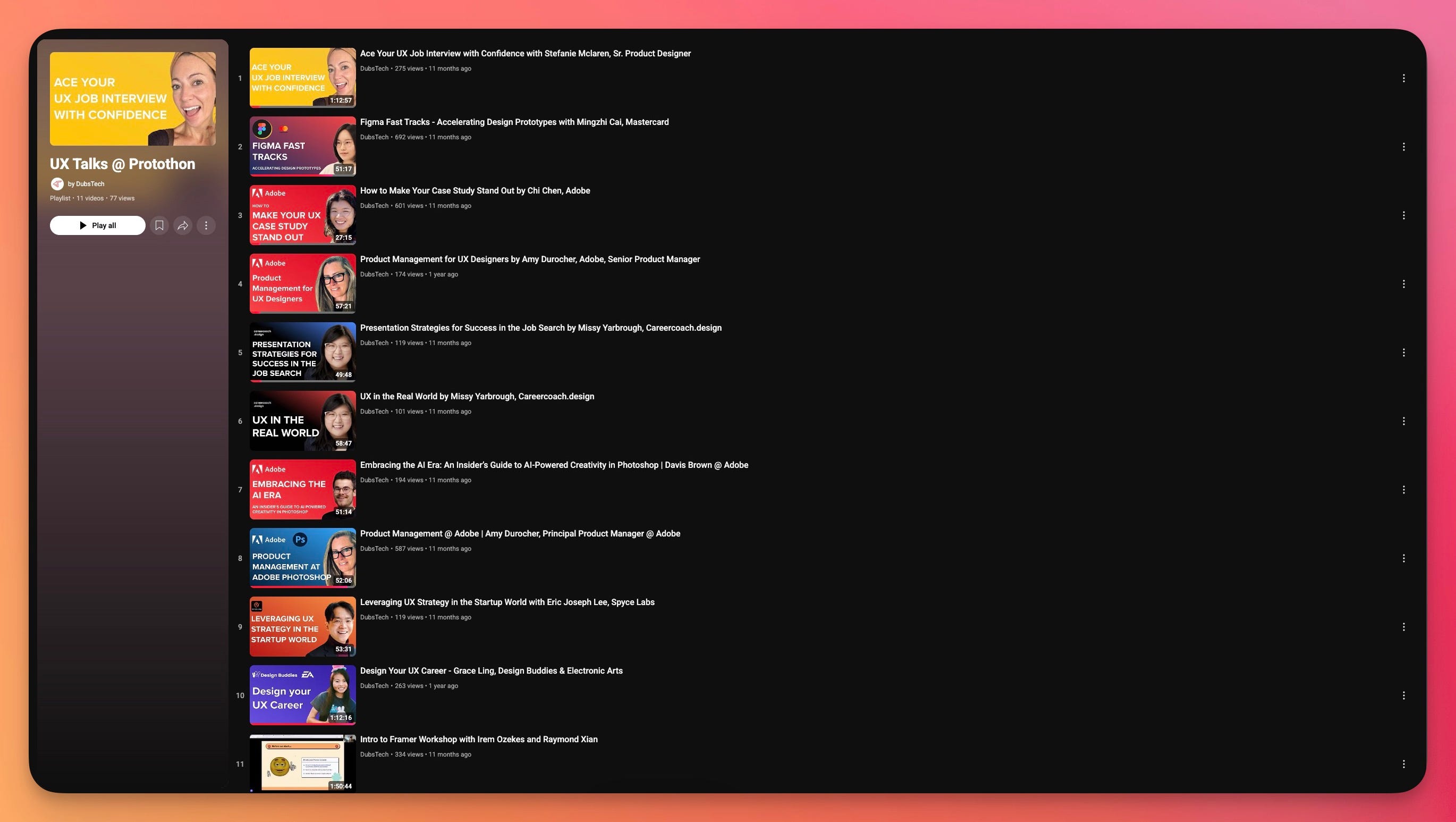The height and width of the screenshot is (822, 1456).
Task: Click the DubsTech channel avatar icon
Action: [x=57, y=184]
